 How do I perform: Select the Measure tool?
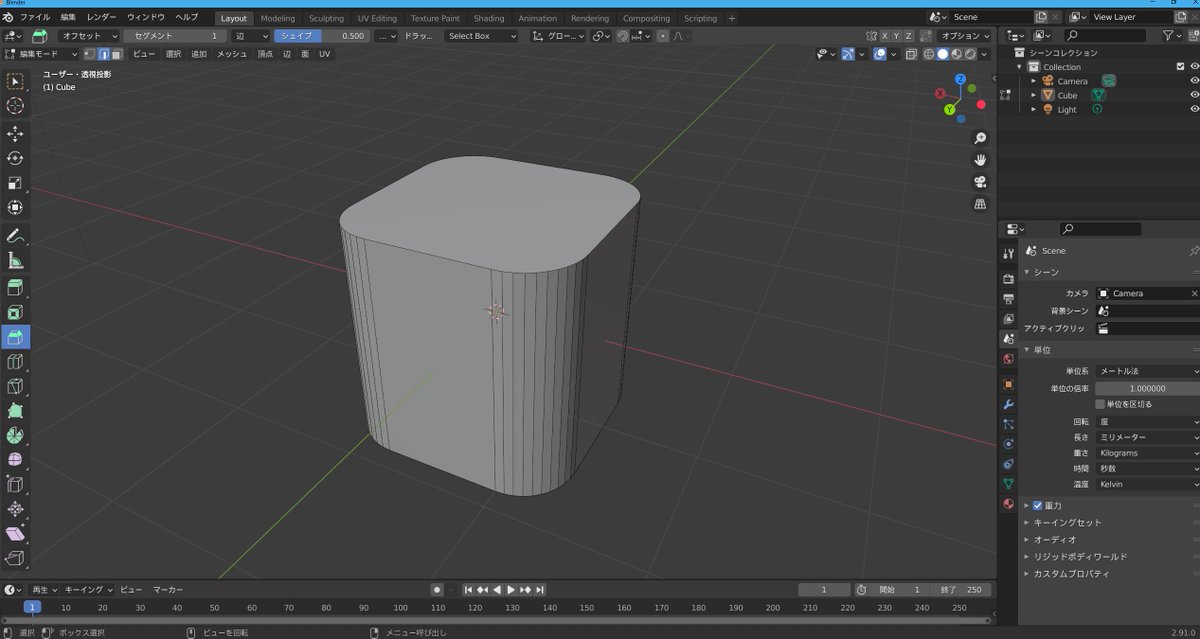15,261
